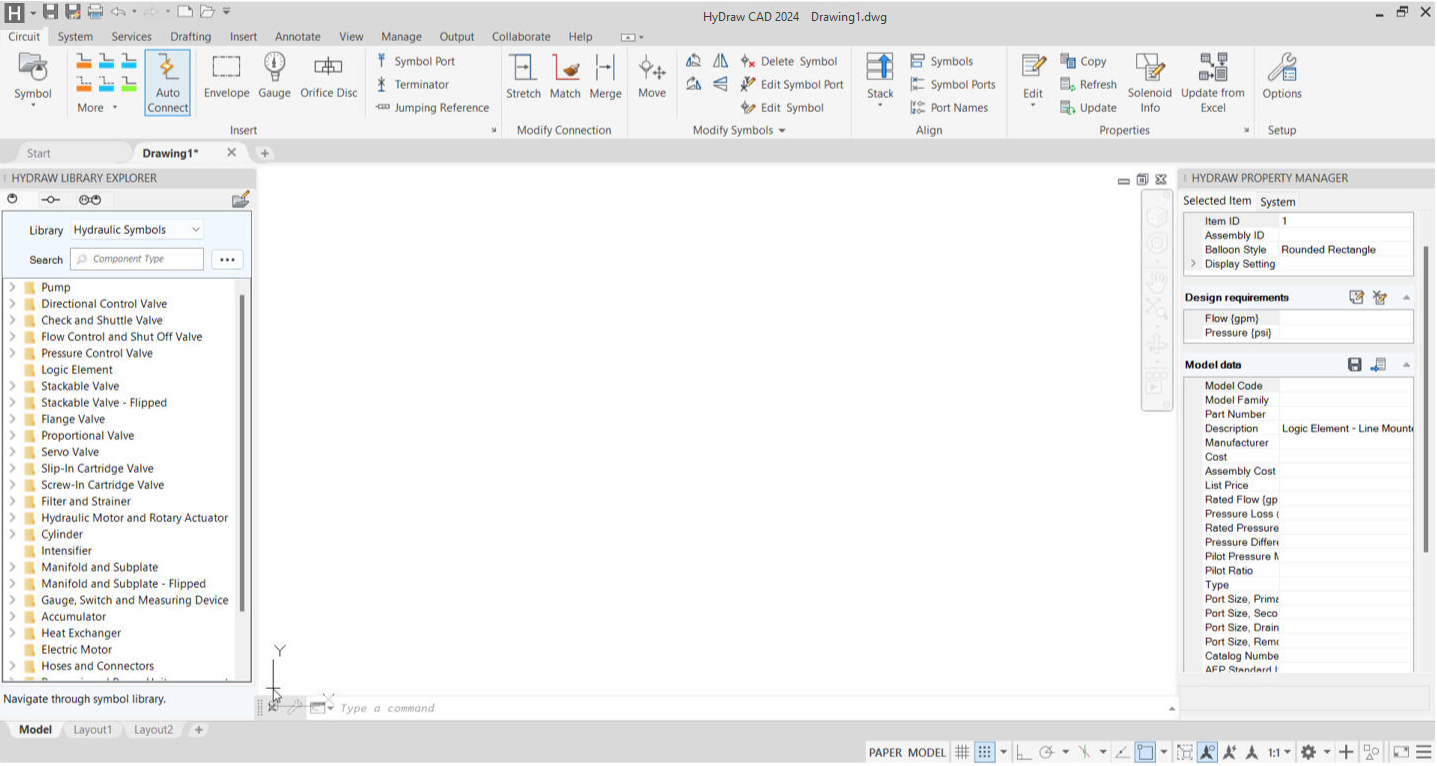Insert a Gauge symbol
1437x766 pixels.
274,77
